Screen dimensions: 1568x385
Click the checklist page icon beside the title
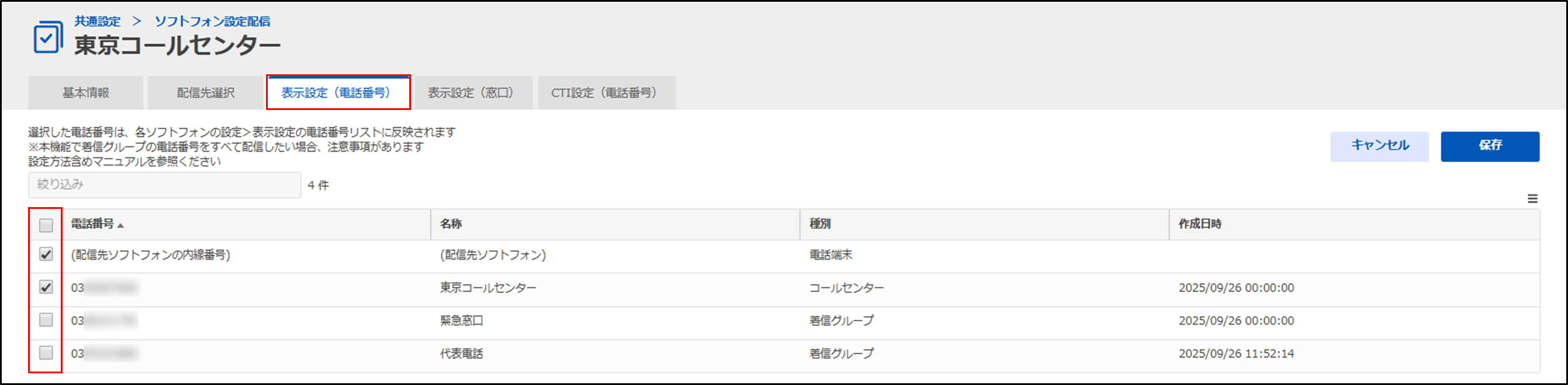48,37
